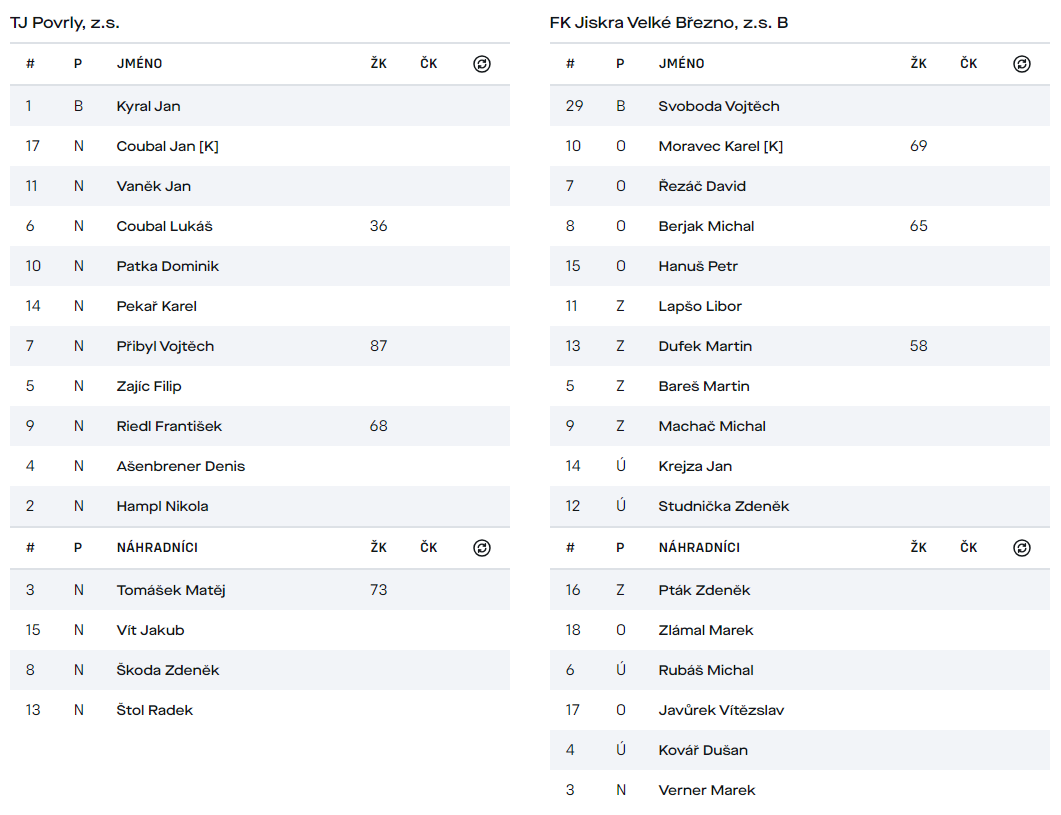
Task: Click substitution icon in Jiskra náhradníci header
Action: (x=1022, y=548)
